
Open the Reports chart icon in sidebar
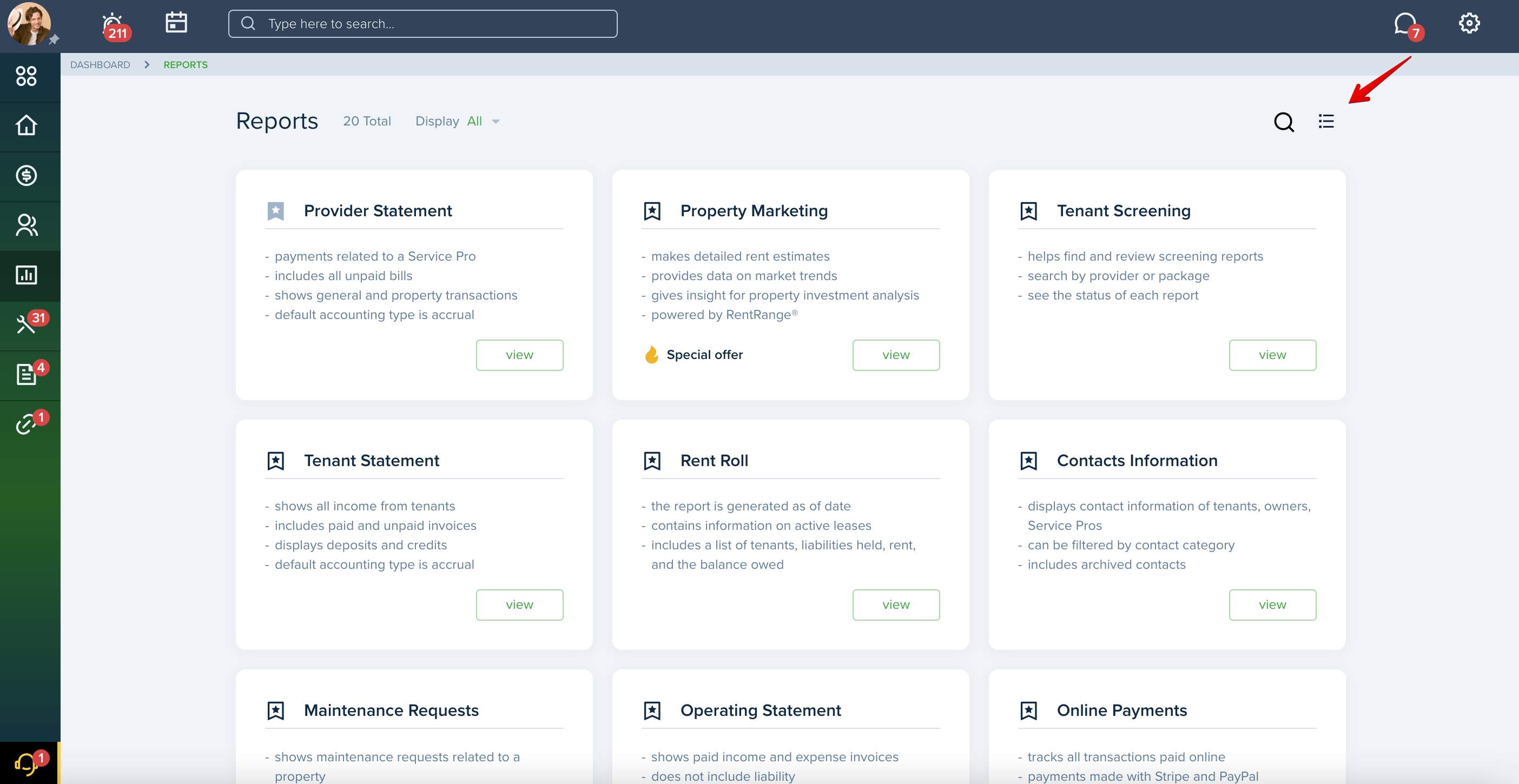[x=26, y=275]
